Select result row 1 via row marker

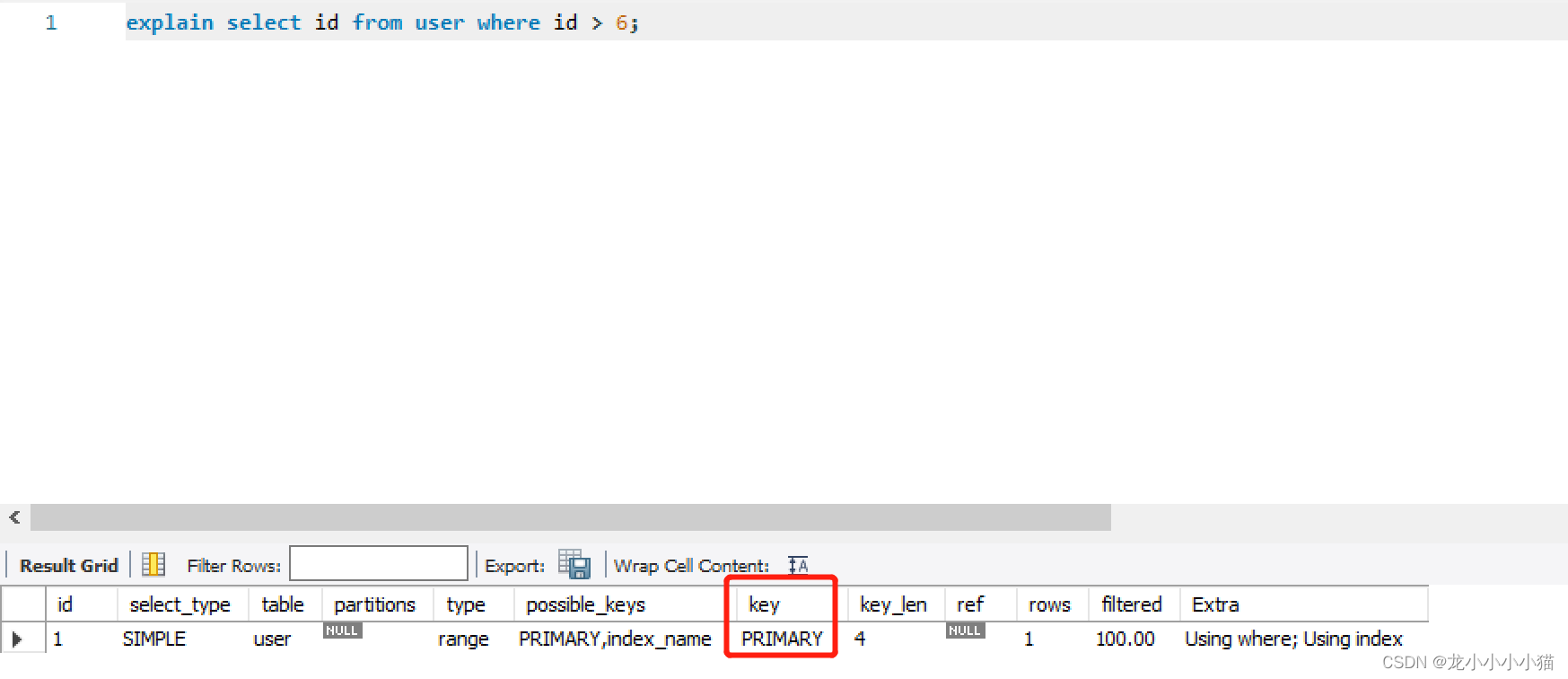pos(17,639)
